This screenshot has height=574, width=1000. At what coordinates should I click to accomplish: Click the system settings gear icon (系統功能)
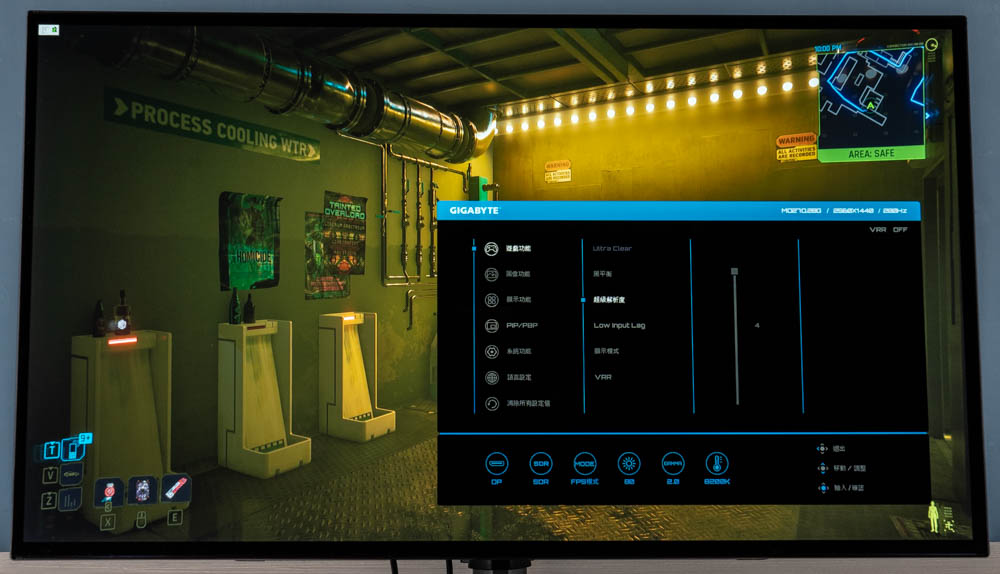pyautogui.click(x=491, y=352)
